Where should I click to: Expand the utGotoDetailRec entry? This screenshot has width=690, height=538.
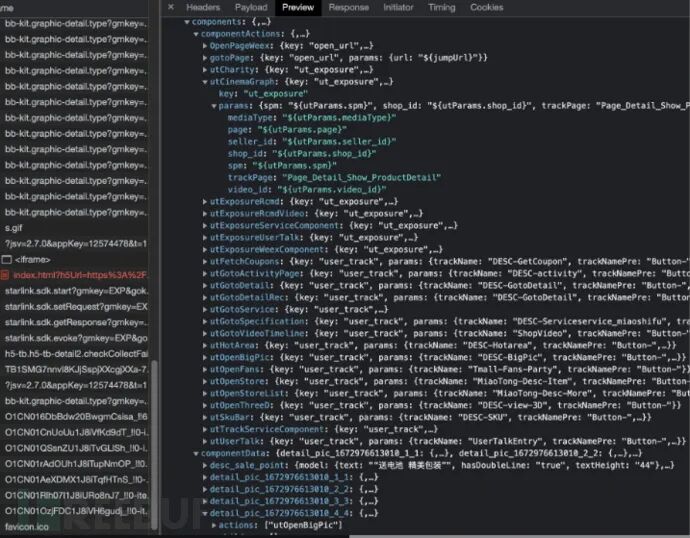(205, 297)
